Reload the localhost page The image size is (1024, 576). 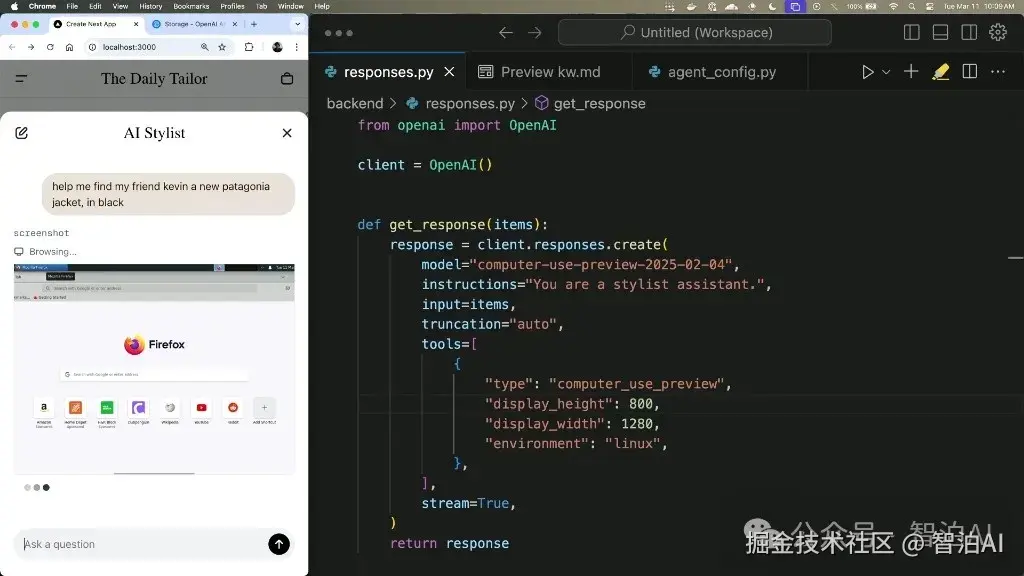[50, 47]
